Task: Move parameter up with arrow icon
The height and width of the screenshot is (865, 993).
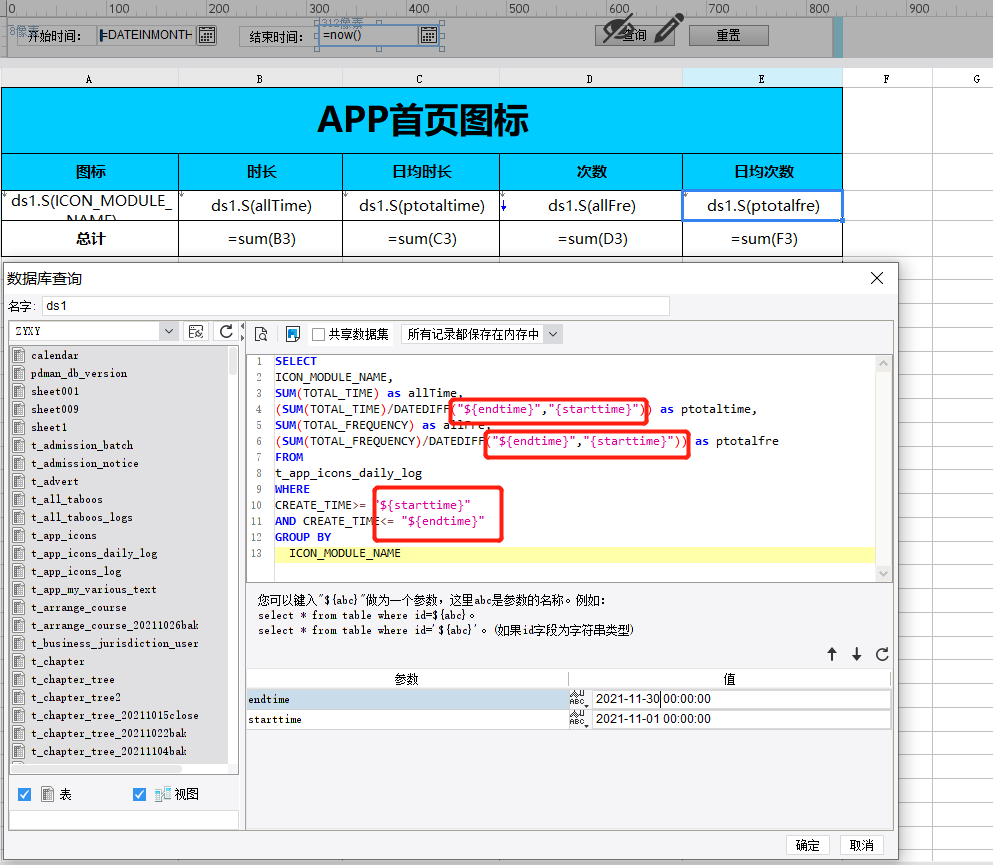Action: pyautogui.click(x=832, y=654)
